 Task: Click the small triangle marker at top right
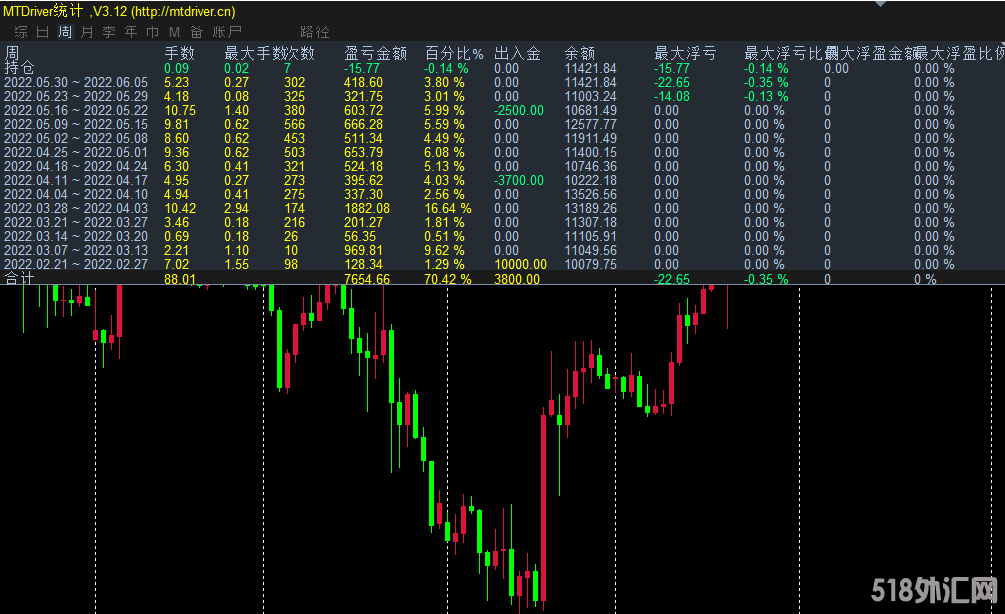[x=879, y=4]
